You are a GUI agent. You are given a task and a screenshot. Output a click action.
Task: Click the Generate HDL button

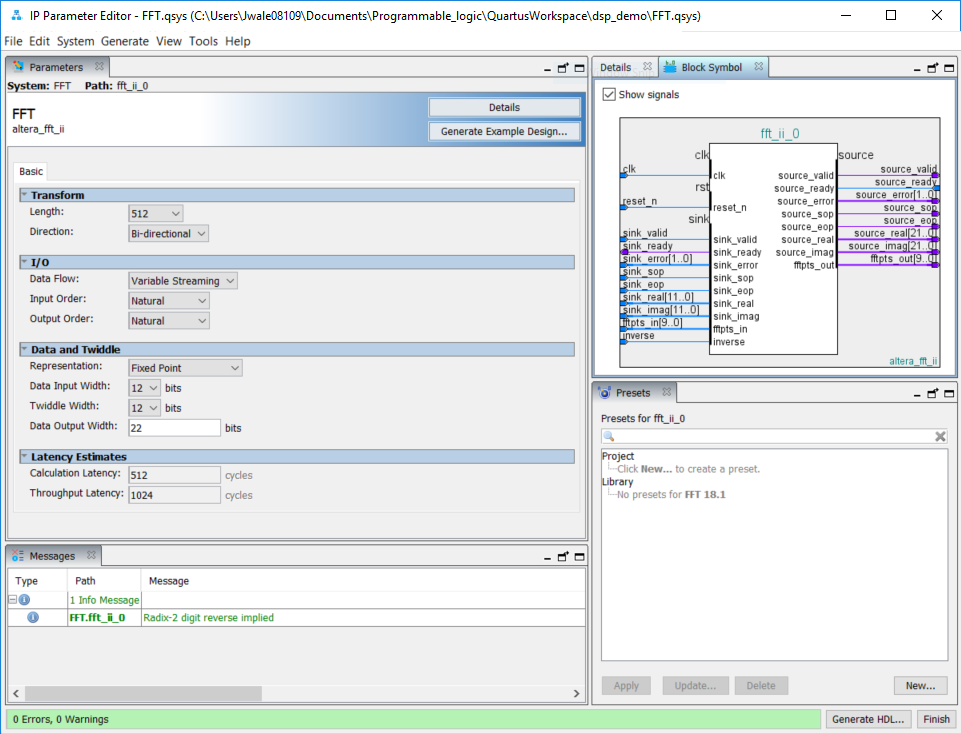point(868,719)
